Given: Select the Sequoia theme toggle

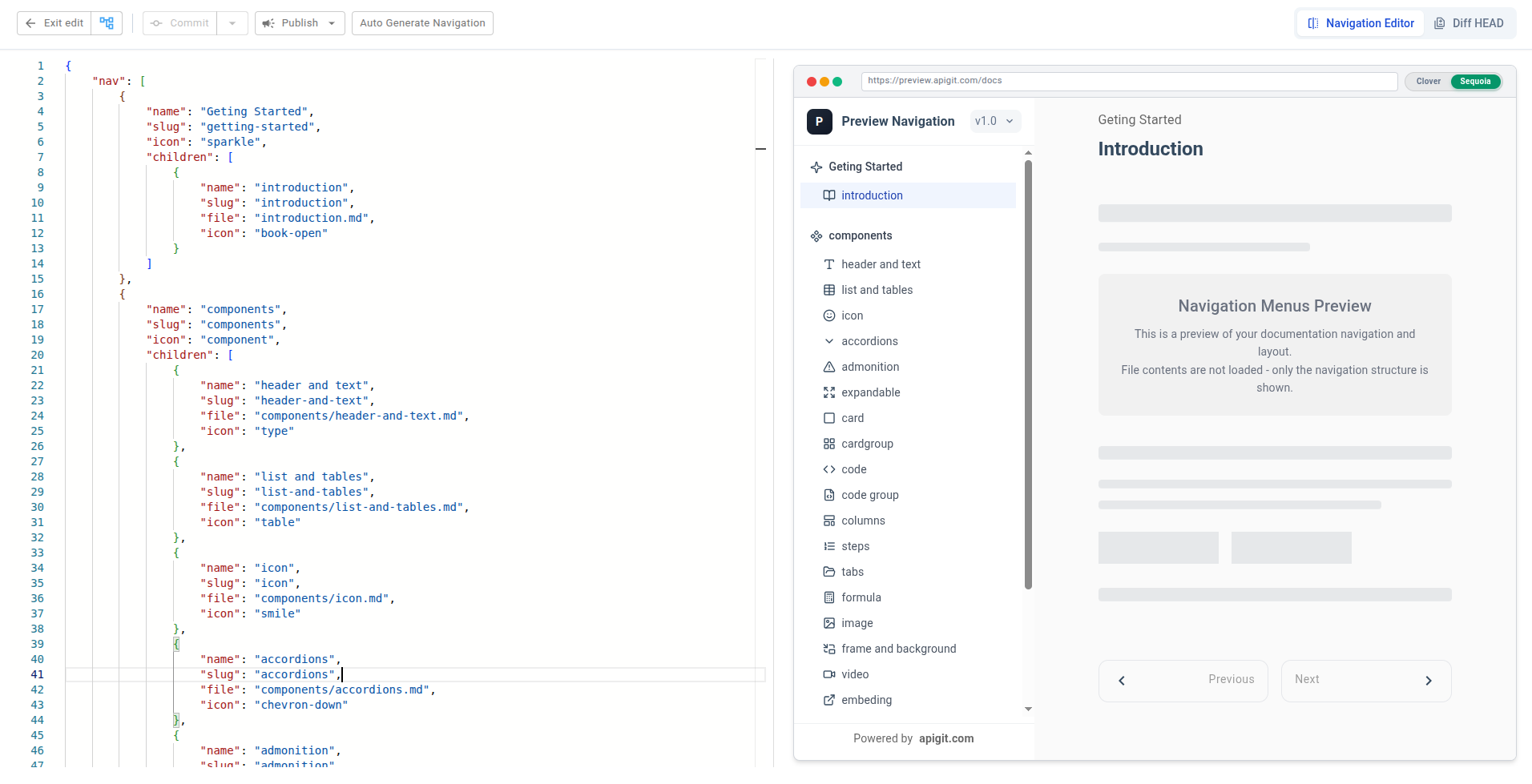Looking at the screenshot, I should (x=1475, y=82).
